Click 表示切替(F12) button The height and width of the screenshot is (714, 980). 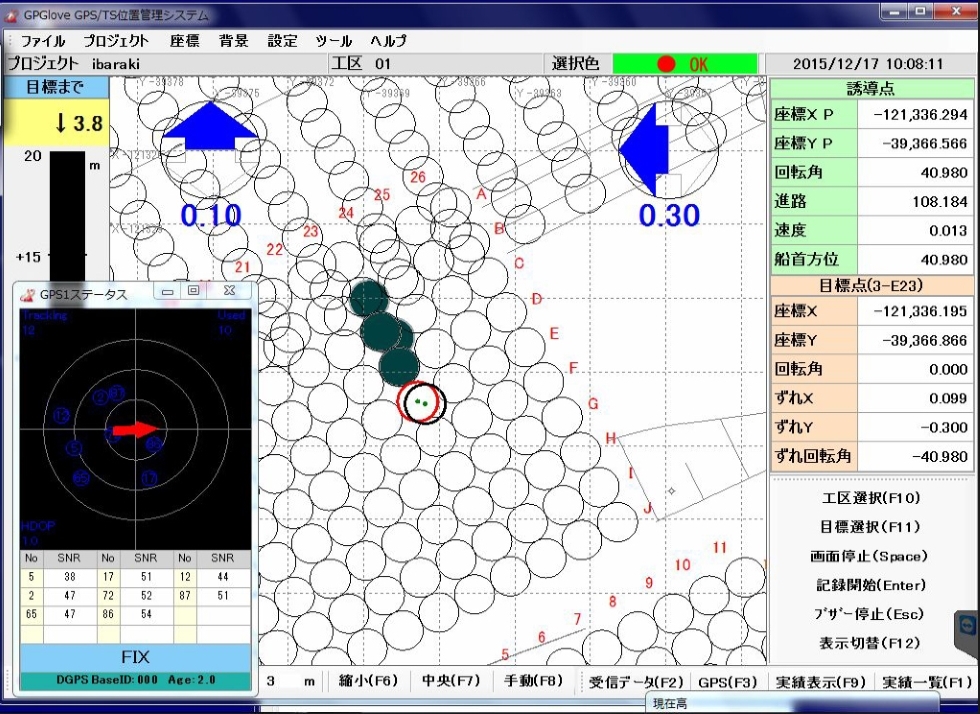pyautogui.click(x=869, y=643)
